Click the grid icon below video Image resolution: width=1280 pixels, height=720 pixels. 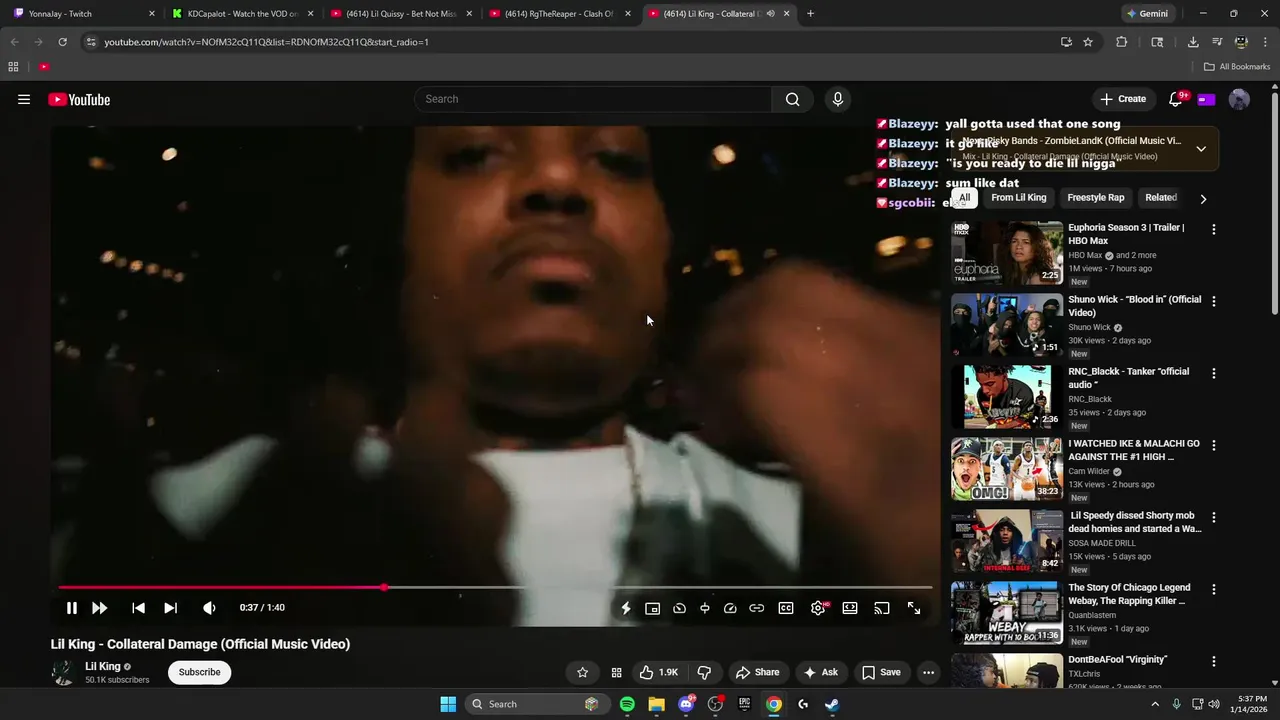point(616,672)
